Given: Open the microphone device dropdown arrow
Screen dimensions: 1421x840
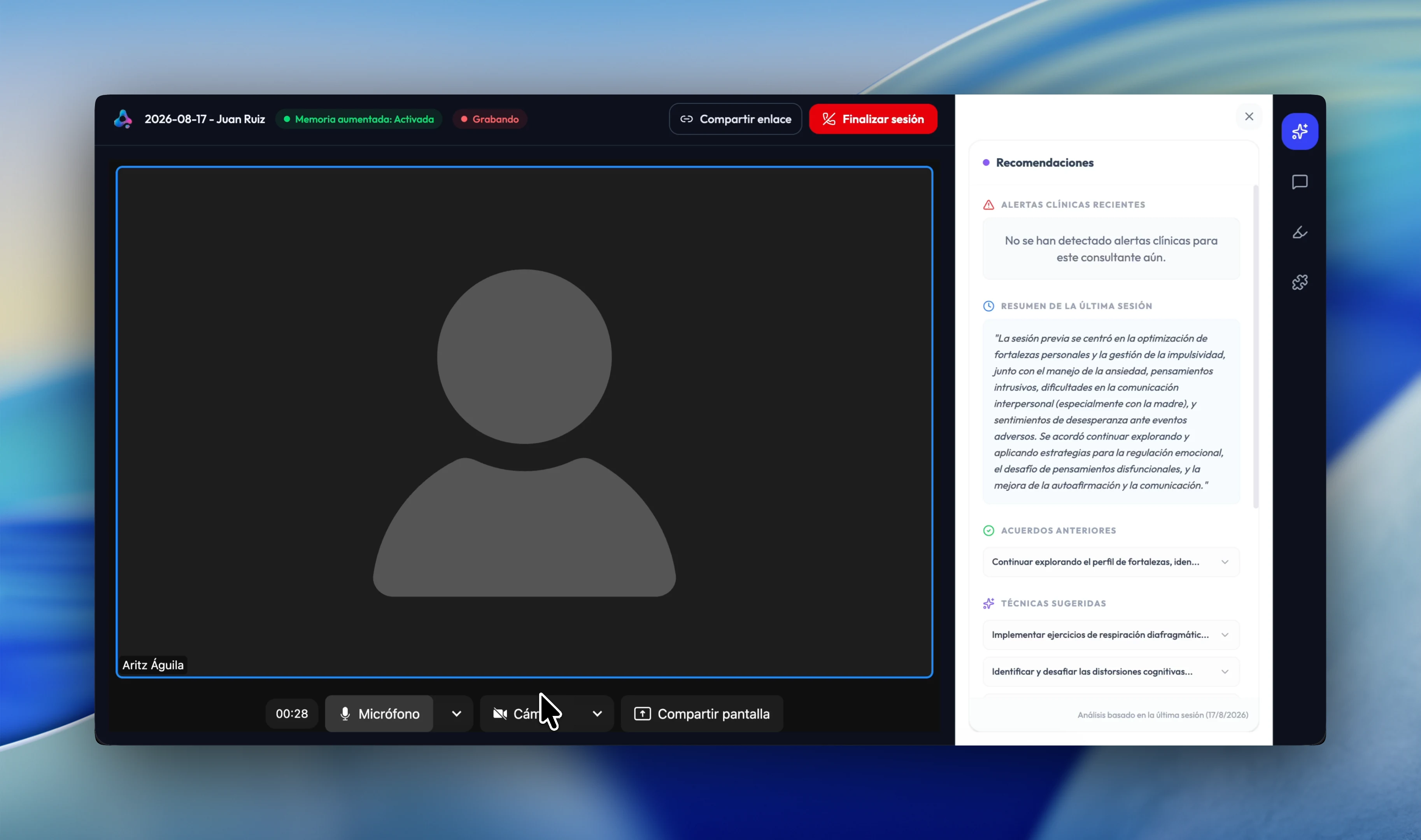Looking at the screenshot, I should [x=456, y=714].
